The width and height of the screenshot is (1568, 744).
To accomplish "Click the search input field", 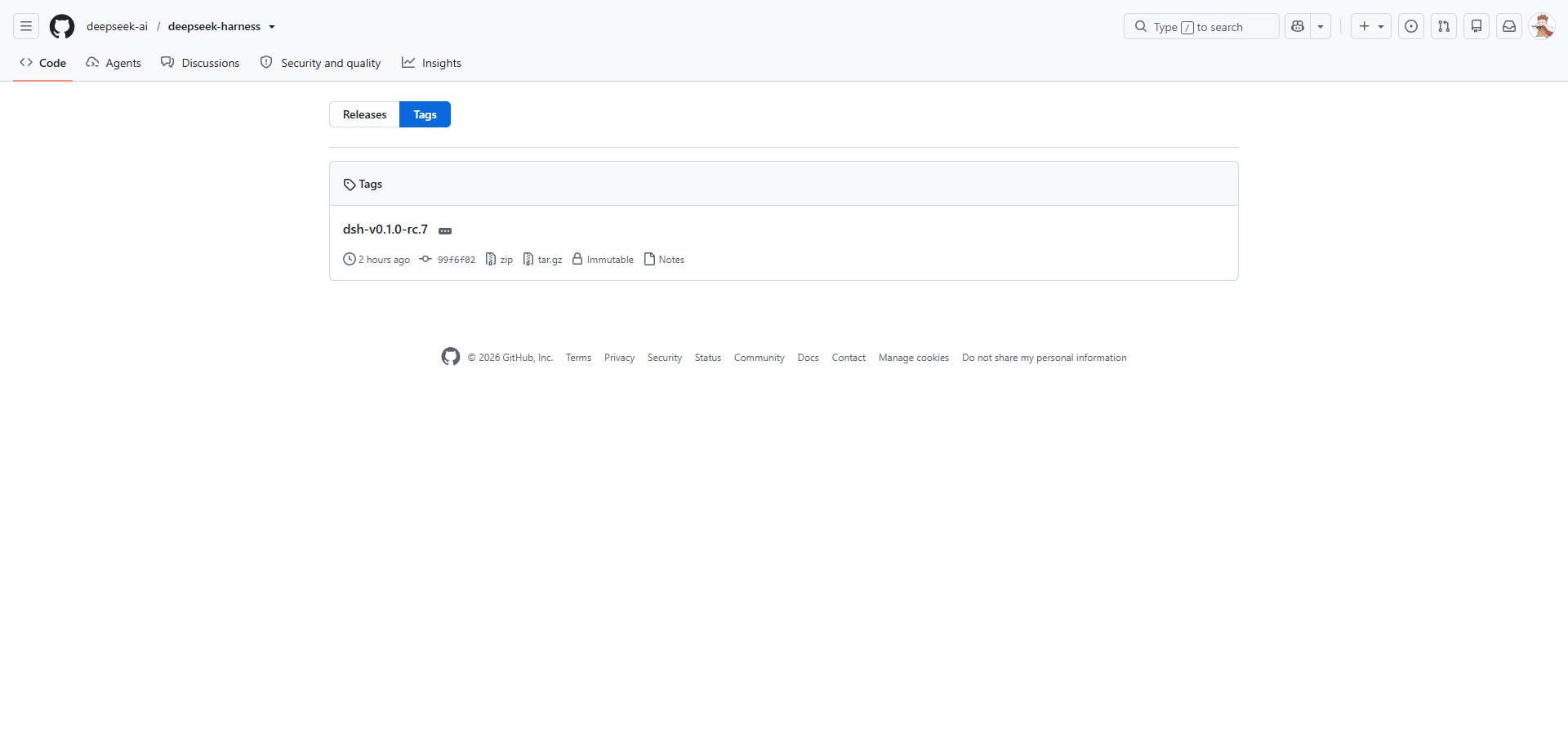I will pos(1201,26).
